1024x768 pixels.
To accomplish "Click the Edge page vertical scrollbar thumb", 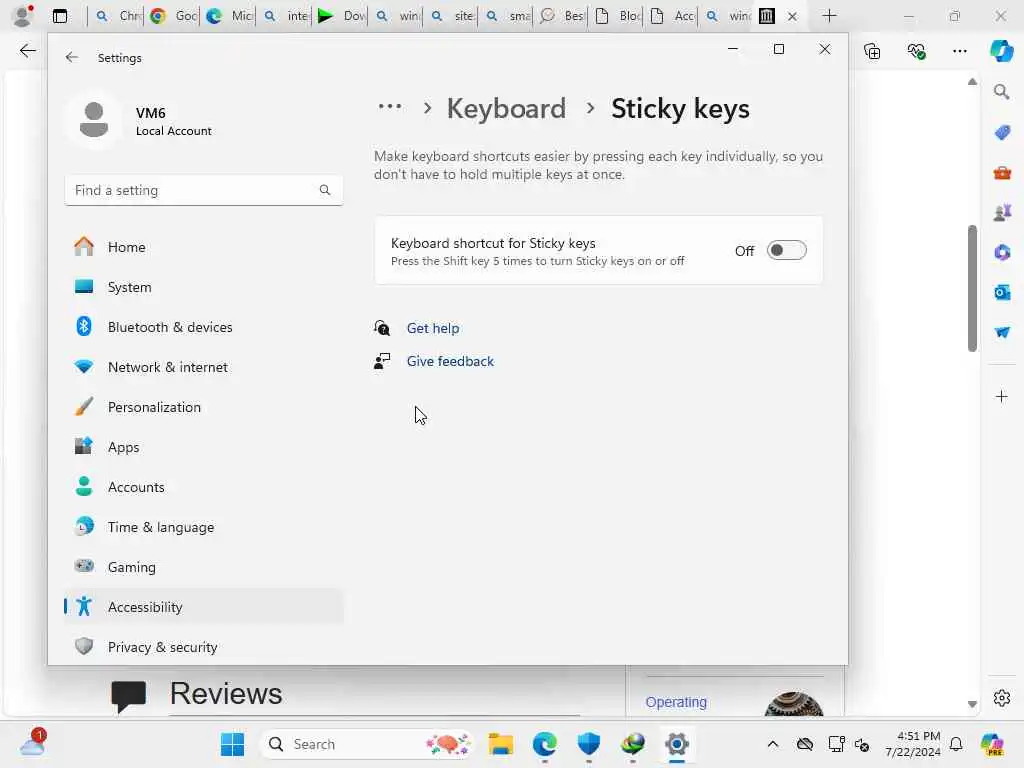I will [x=972, y=288].
